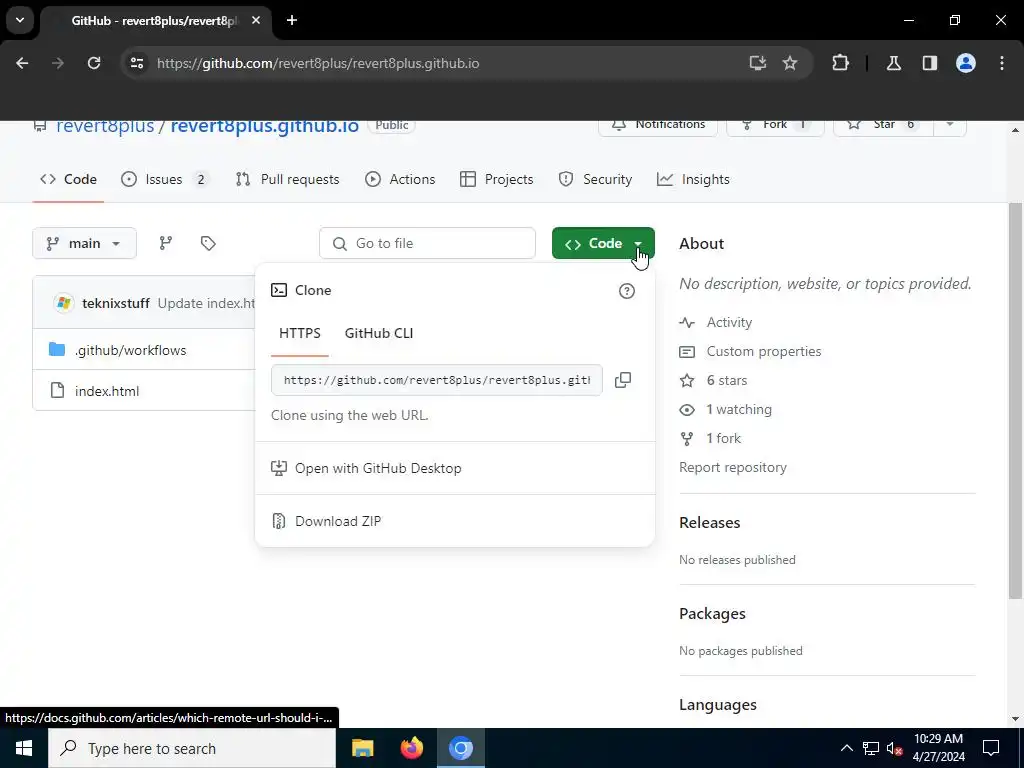Open the Activity link

click(x=729, y=322)
